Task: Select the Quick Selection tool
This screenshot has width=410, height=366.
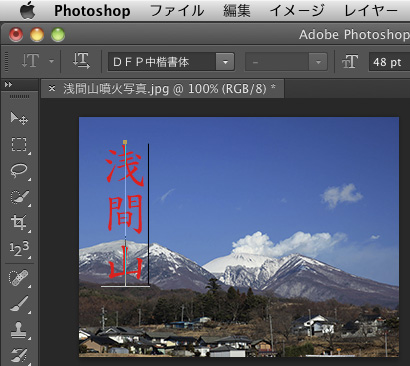Action: (x=19, y=197)
